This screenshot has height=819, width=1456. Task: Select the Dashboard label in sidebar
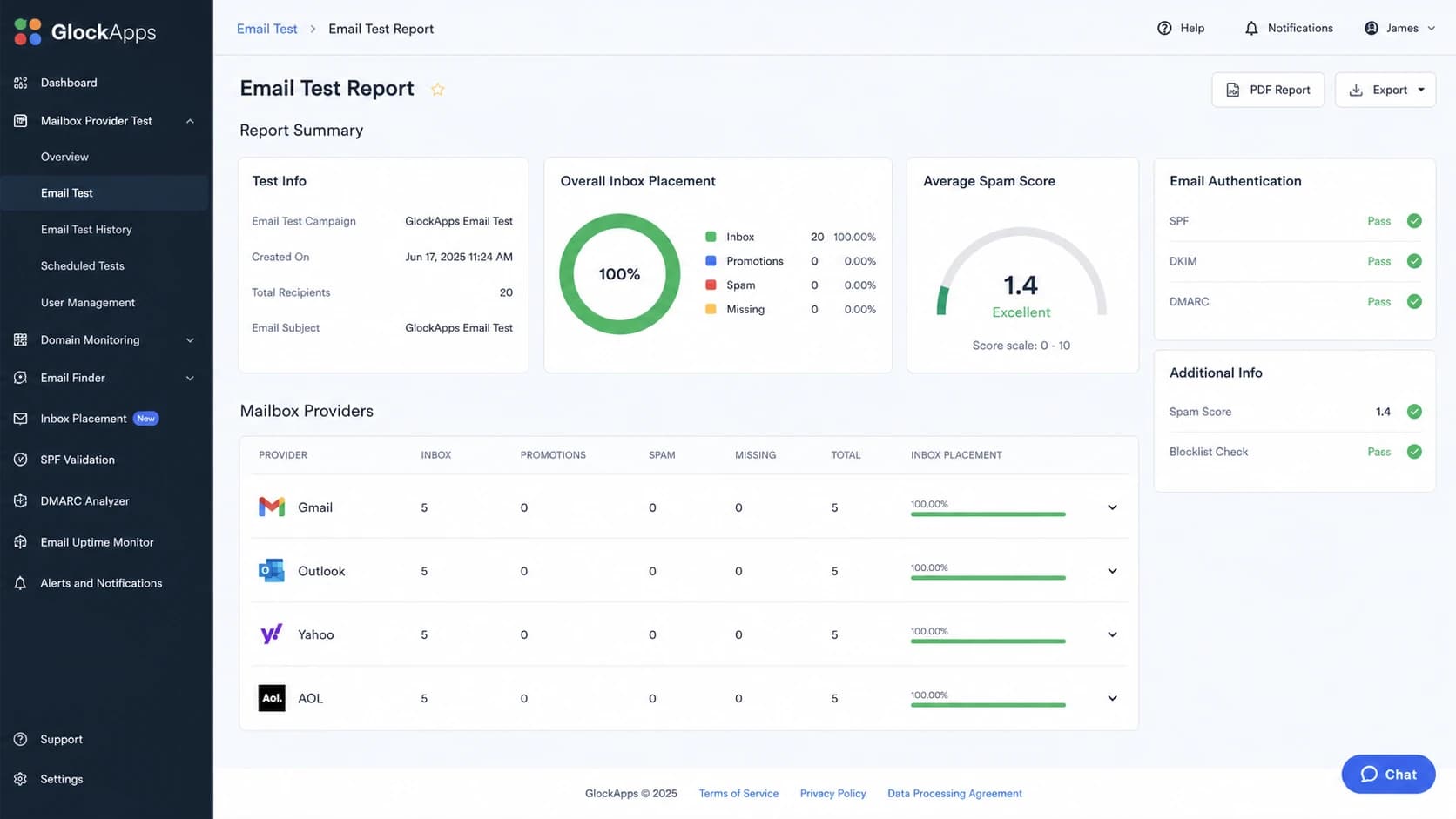69,83
